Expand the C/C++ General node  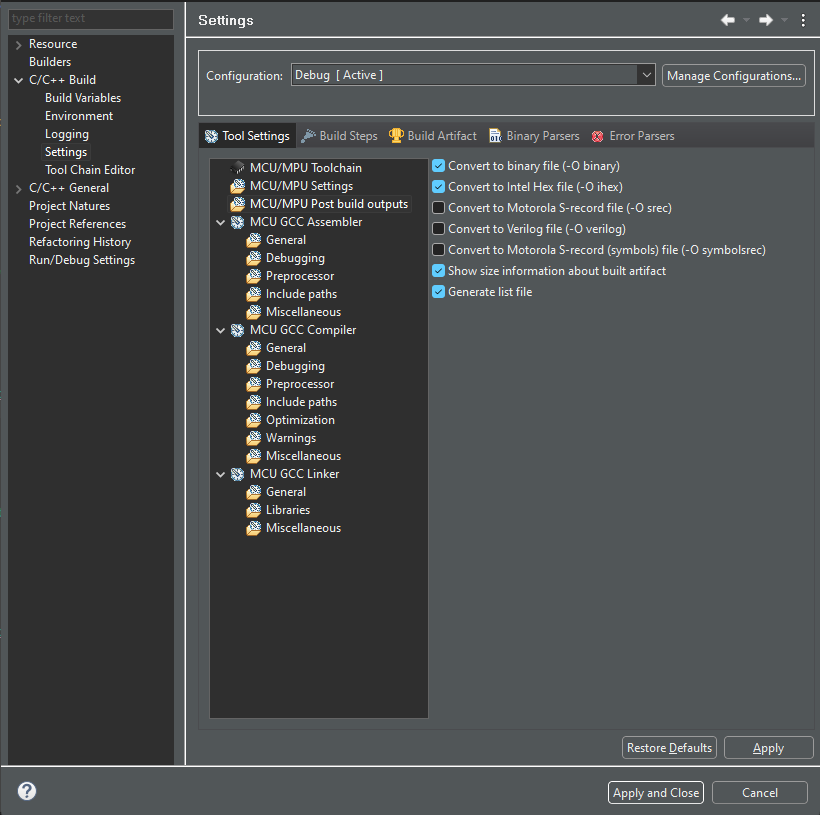click(x=18, y=188)
